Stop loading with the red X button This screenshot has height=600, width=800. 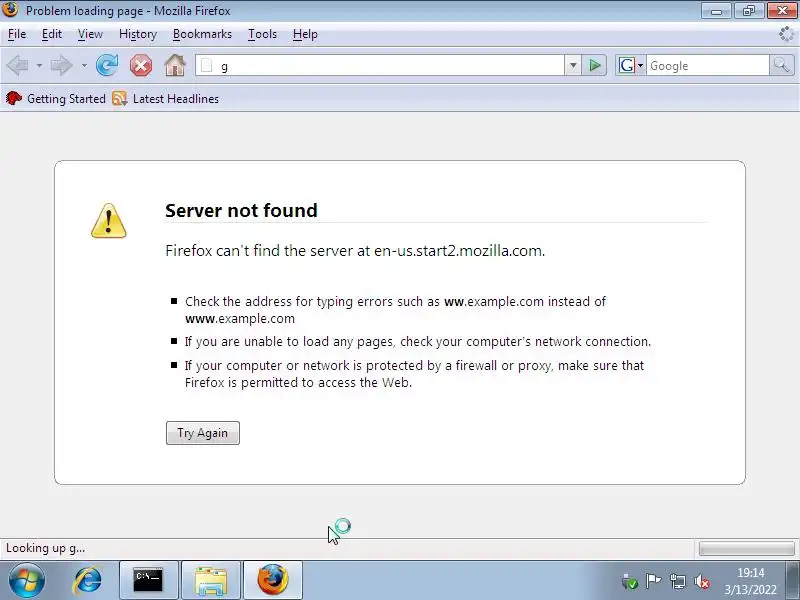point(141,65)
